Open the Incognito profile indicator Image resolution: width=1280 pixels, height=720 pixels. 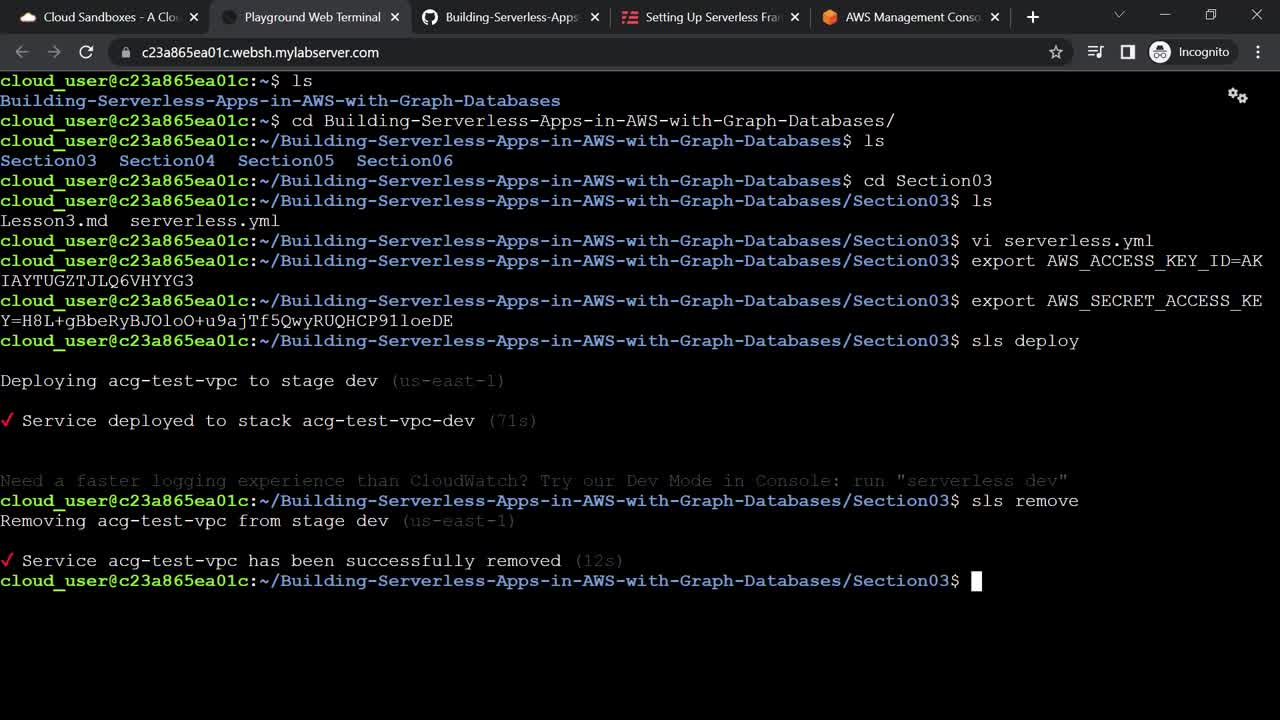(1190, 52)
